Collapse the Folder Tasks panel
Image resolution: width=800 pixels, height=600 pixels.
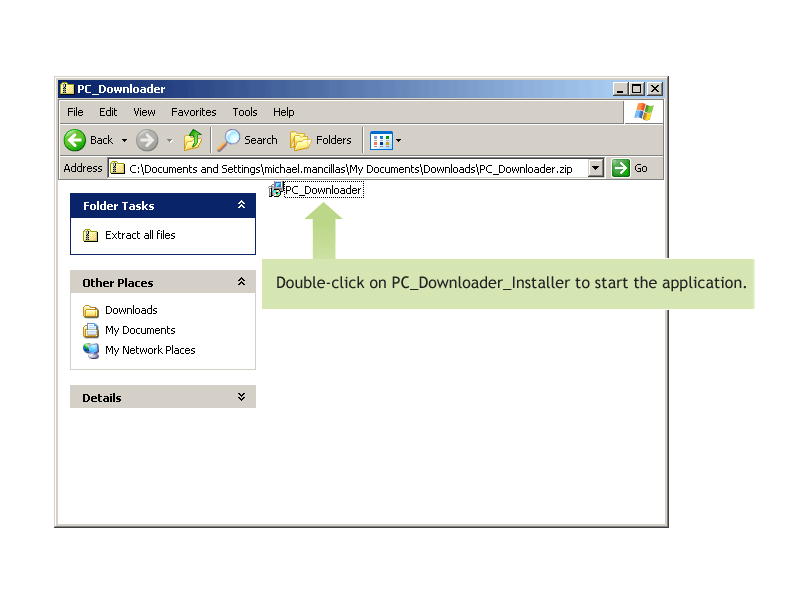pos(241,205)
